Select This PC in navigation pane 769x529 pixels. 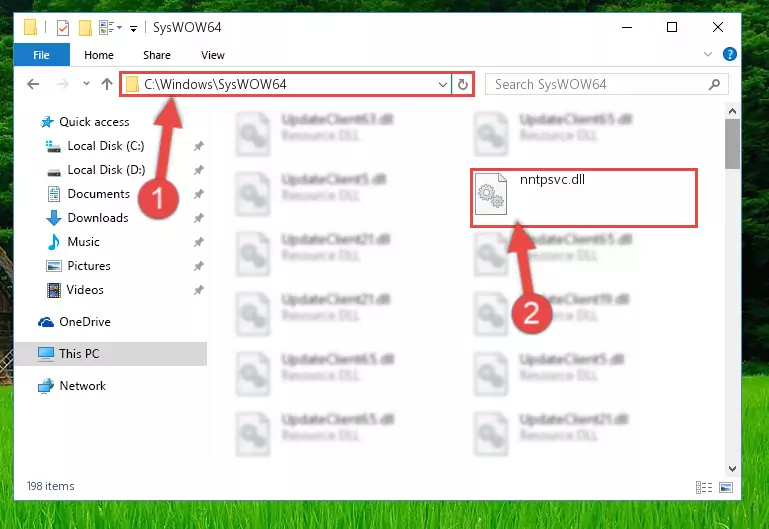111,353
